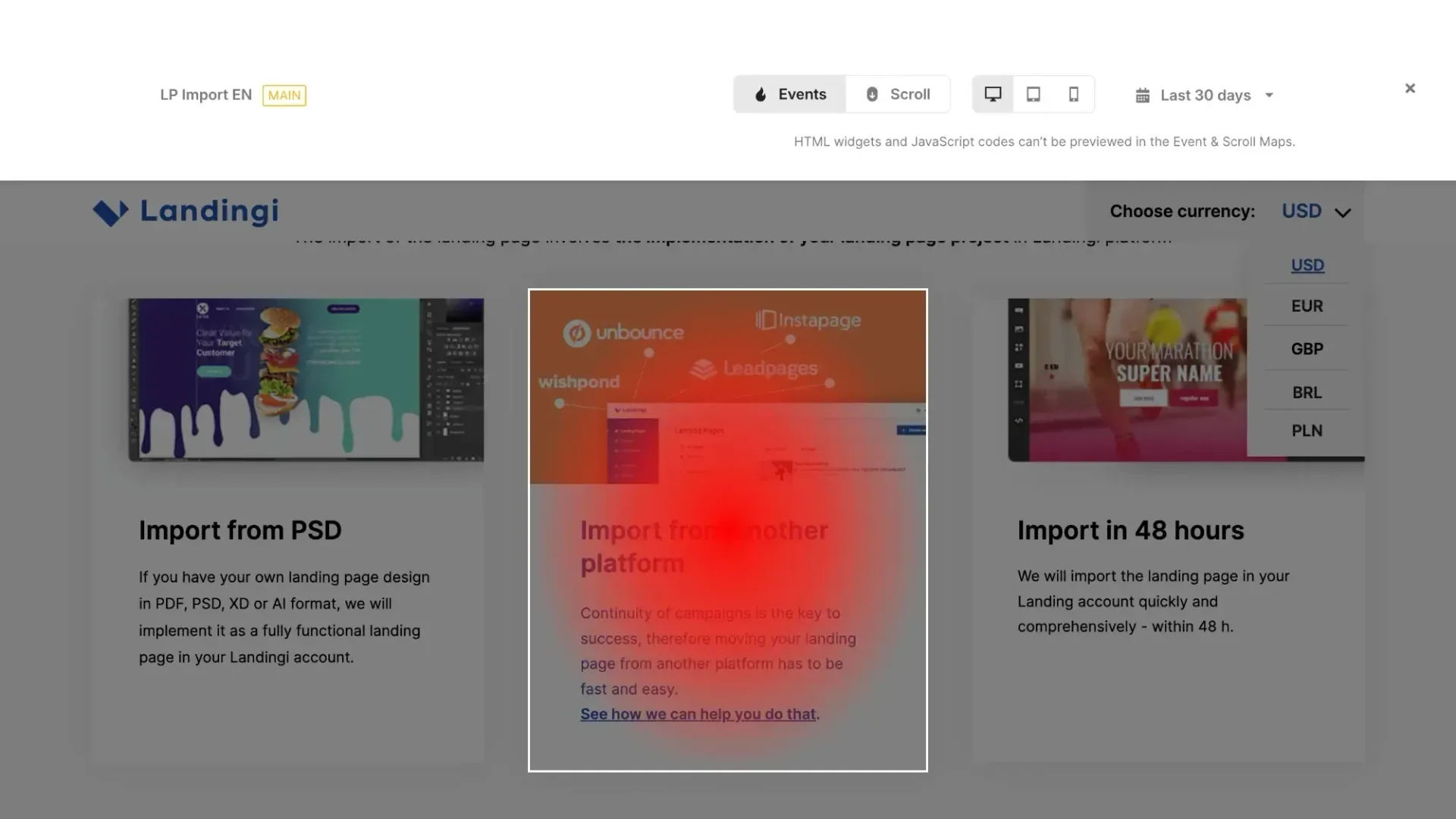
Task: Choose PLN from currency list
Action: pyautogui.click(x=1307, y=431)
